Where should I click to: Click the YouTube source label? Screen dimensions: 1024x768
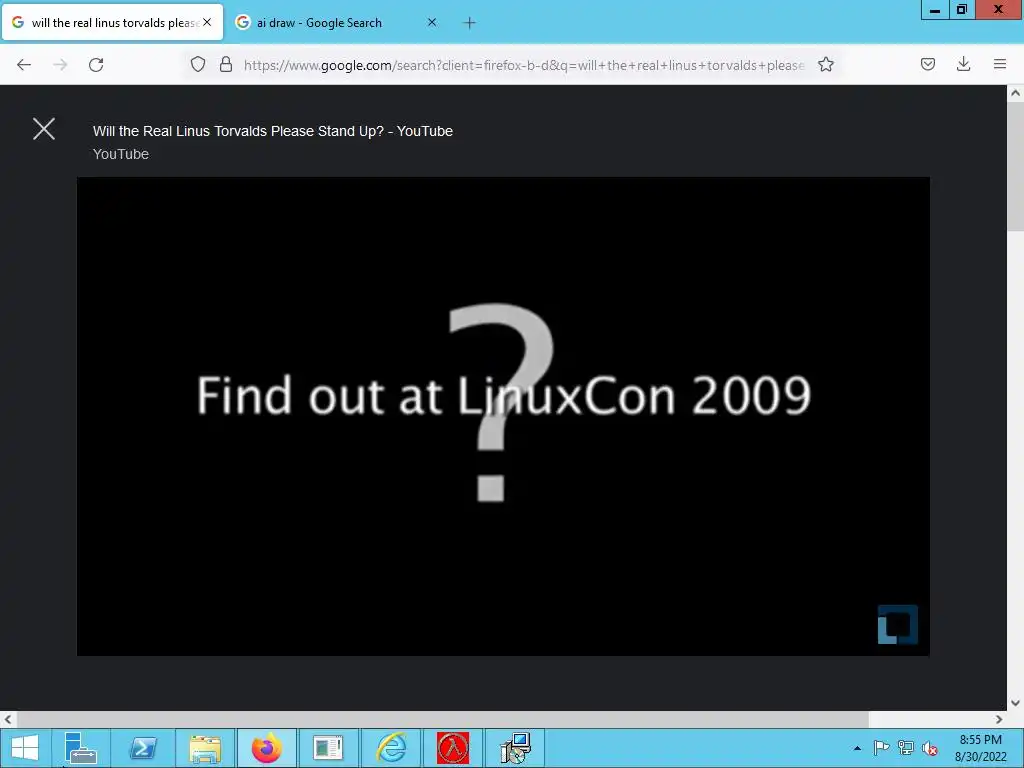point(121,154)
